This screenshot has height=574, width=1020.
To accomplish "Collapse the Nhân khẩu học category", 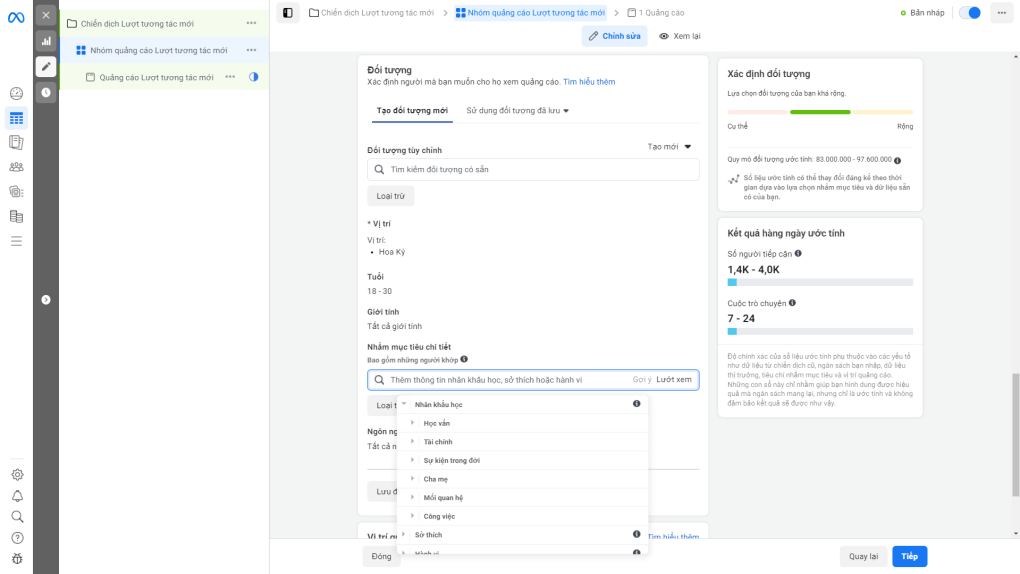I will [404, 404].
